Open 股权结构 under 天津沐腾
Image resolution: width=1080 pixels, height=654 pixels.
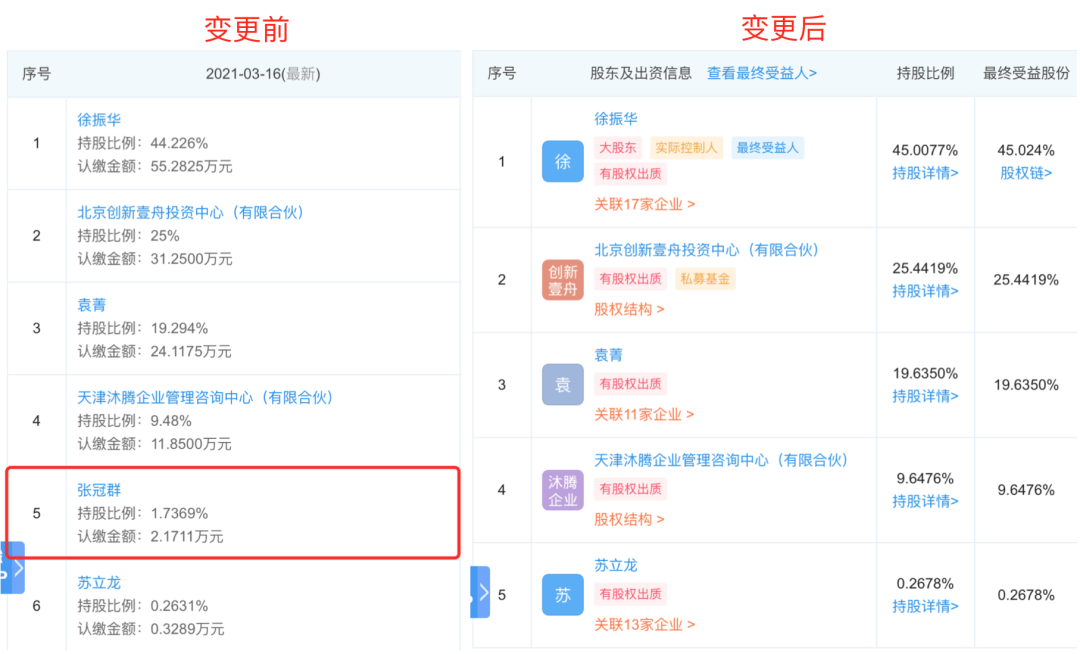coord(630,520)
